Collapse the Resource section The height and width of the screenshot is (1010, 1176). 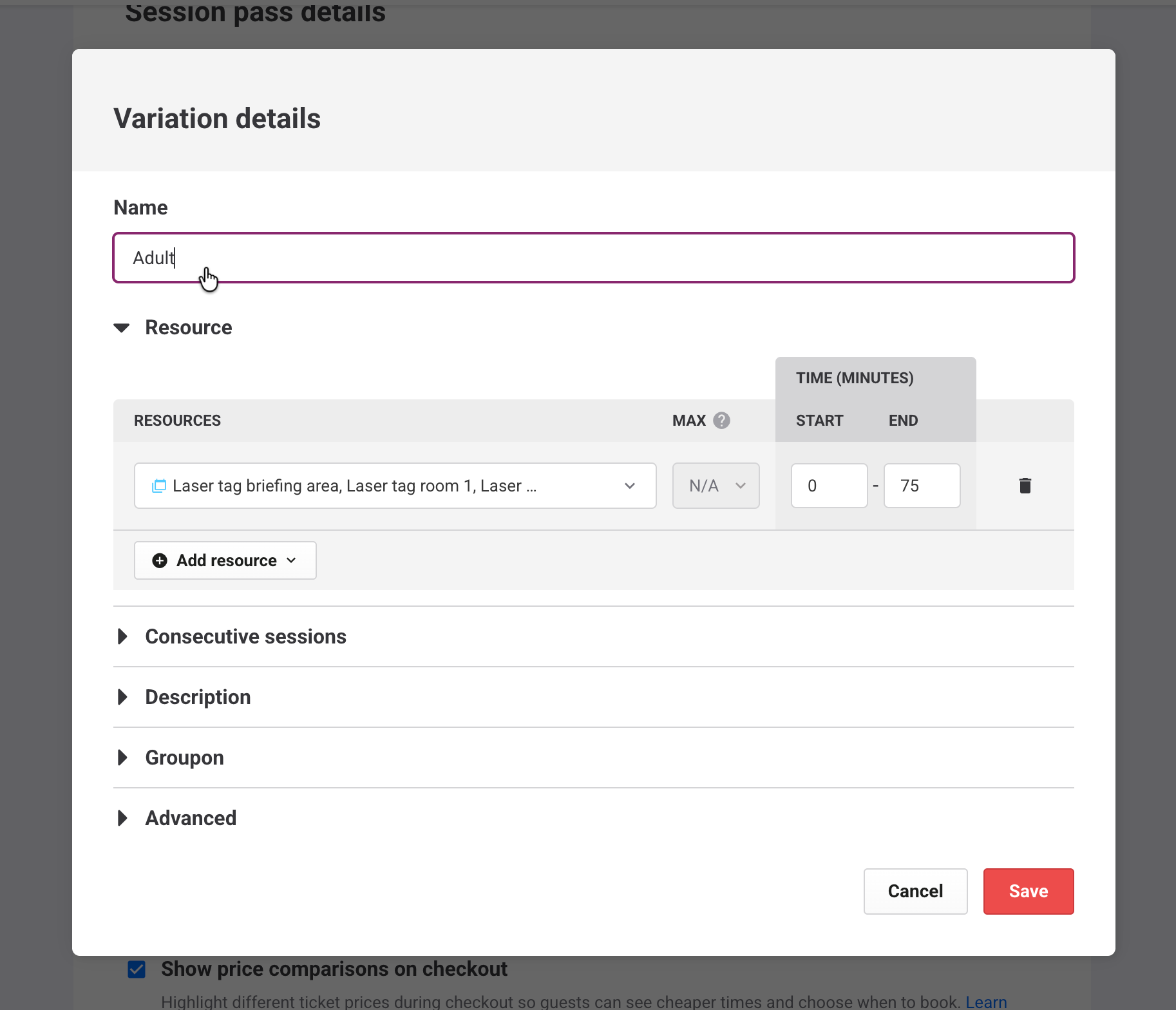tap(122, 328)
